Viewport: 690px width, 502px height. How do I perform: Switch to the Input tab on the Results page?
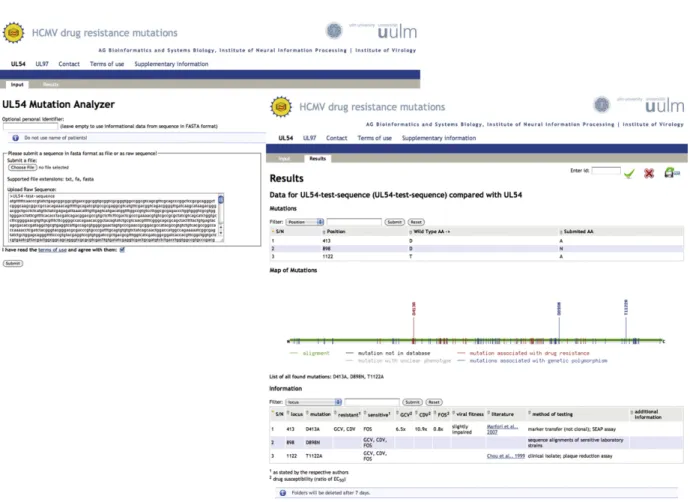click(x=284, y=159)
